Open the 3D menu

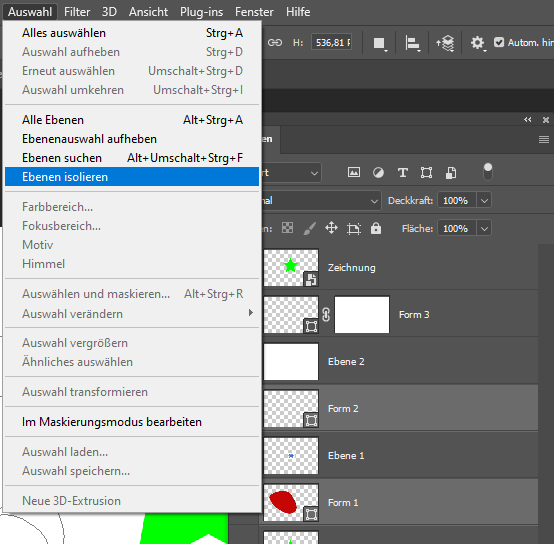point(109,12)
